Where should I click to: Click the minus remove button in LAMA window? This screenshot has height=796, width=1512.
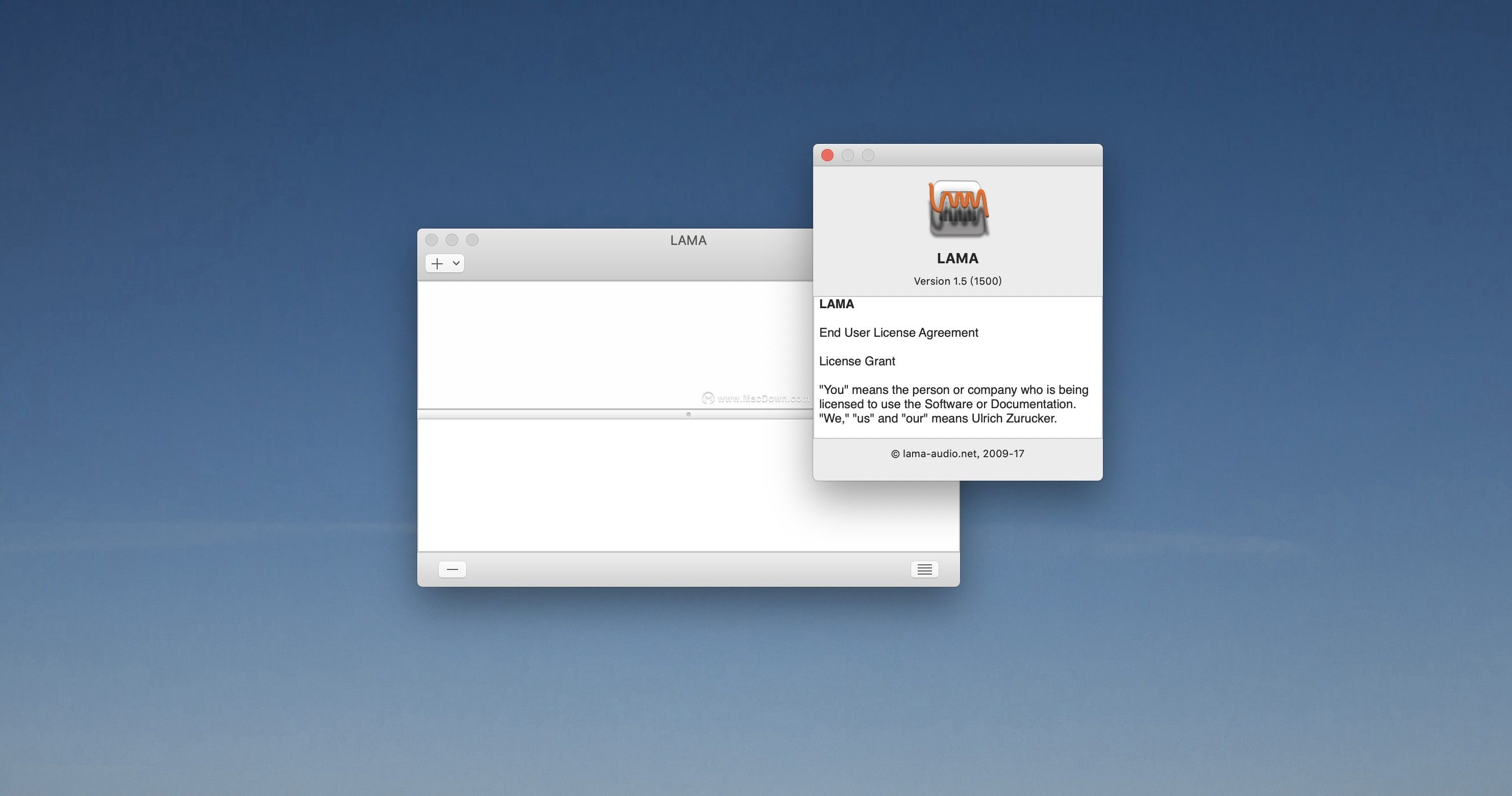452,569
